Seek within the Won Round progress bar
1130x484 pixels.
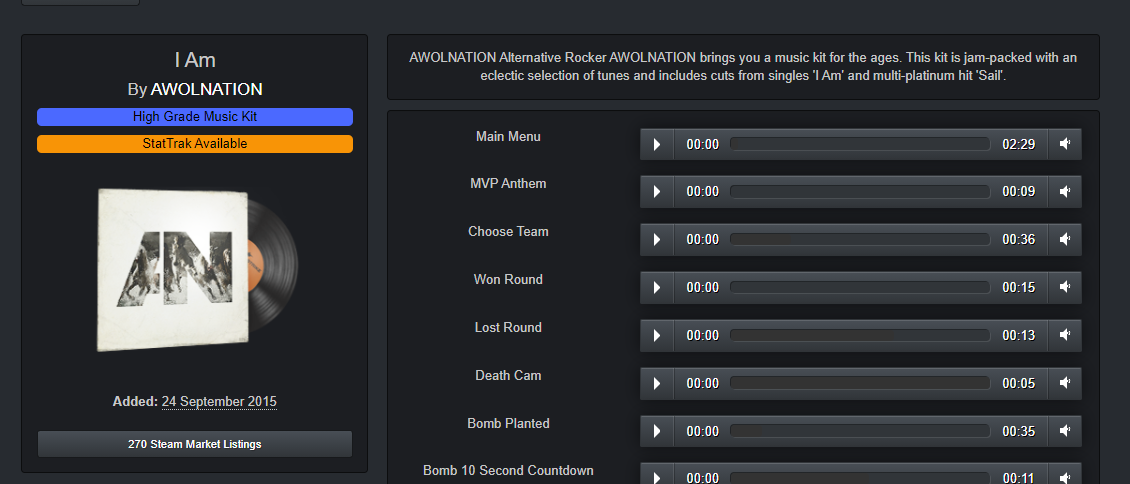click(x=860, y=287)
